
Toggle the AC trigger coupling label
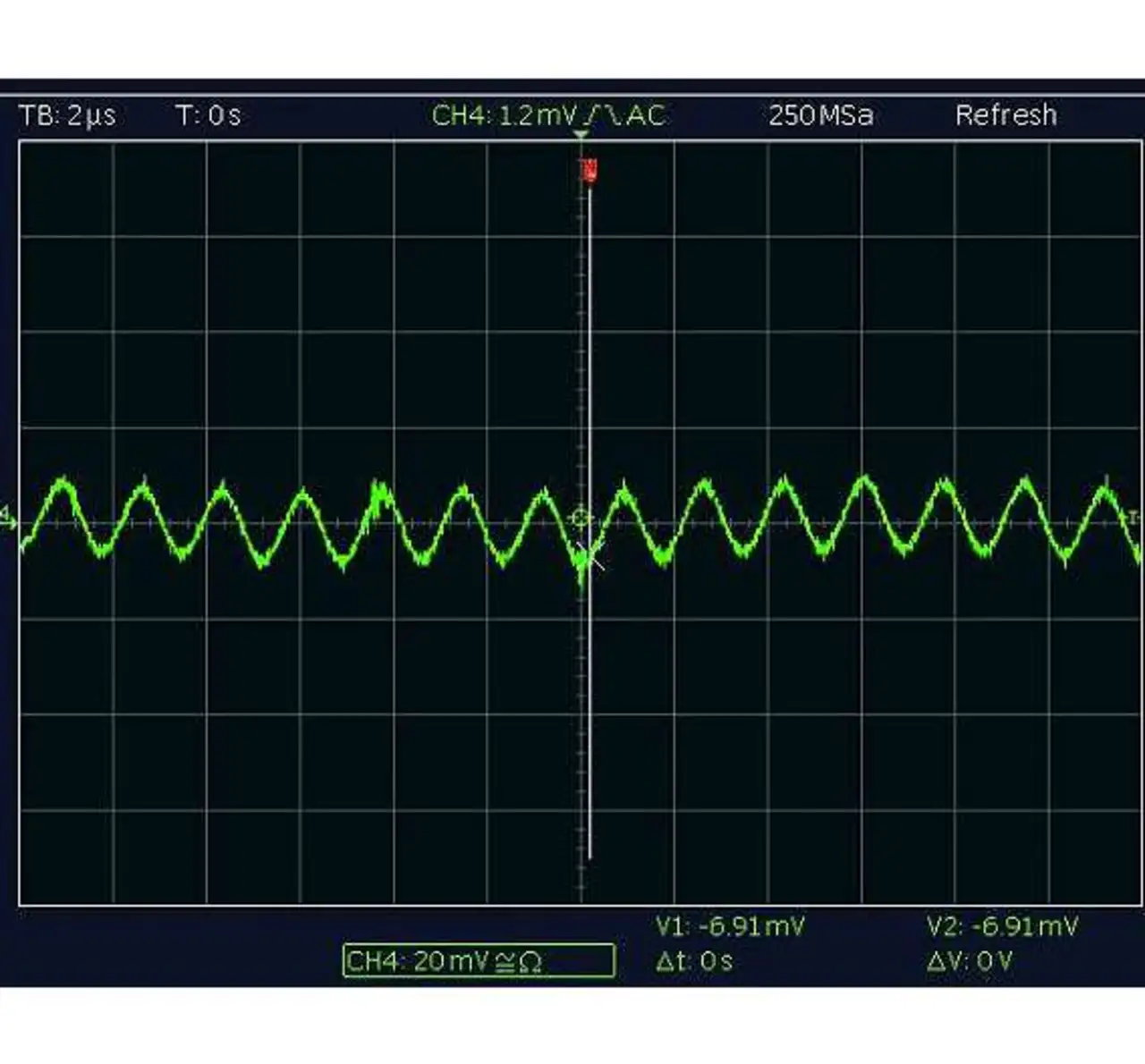[646, 115]
